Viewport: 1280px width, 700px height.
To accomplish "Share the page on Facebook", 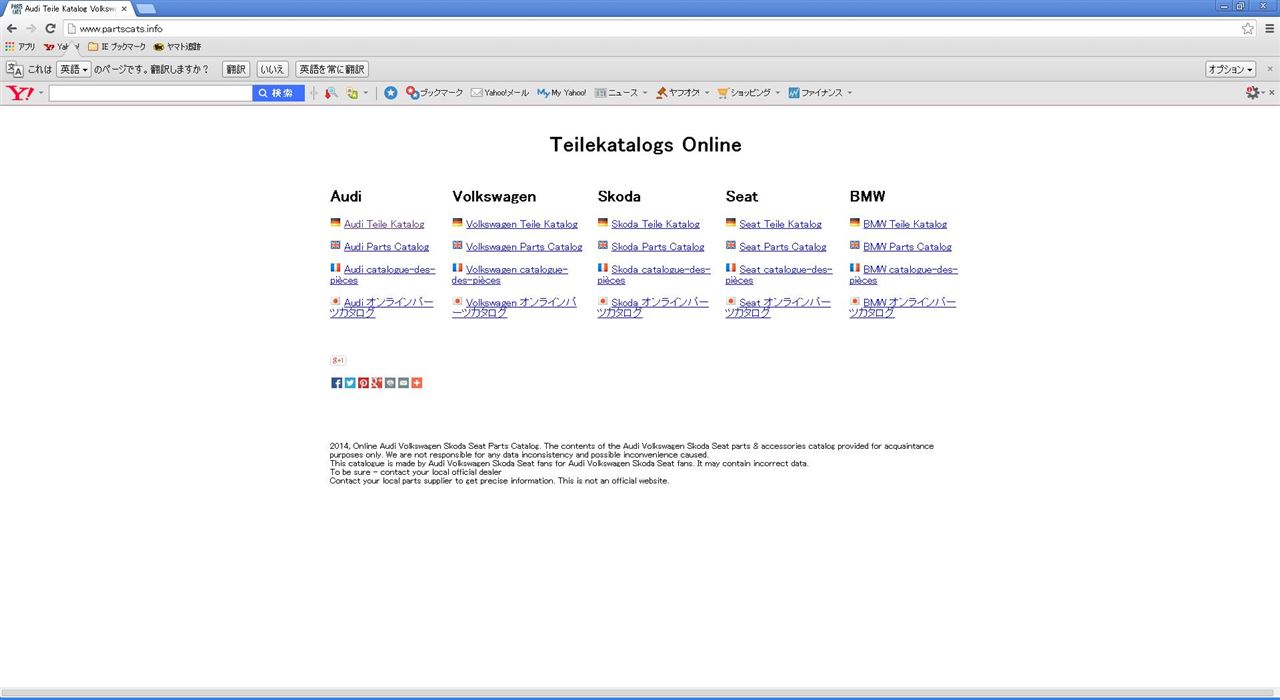I will (337, 383).
